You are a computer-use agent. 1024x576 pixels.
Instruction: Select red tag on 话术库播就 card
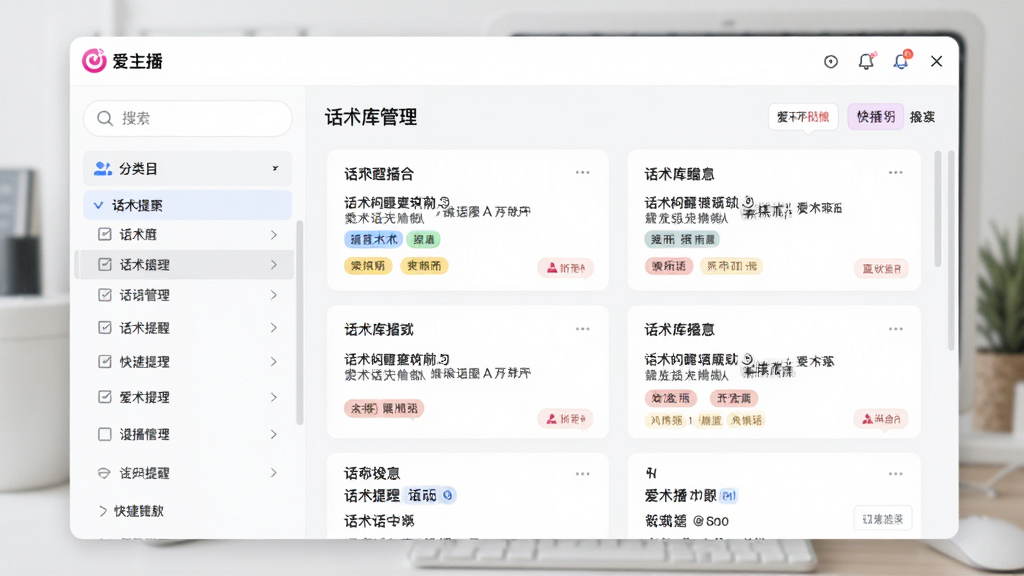(384, 409)
